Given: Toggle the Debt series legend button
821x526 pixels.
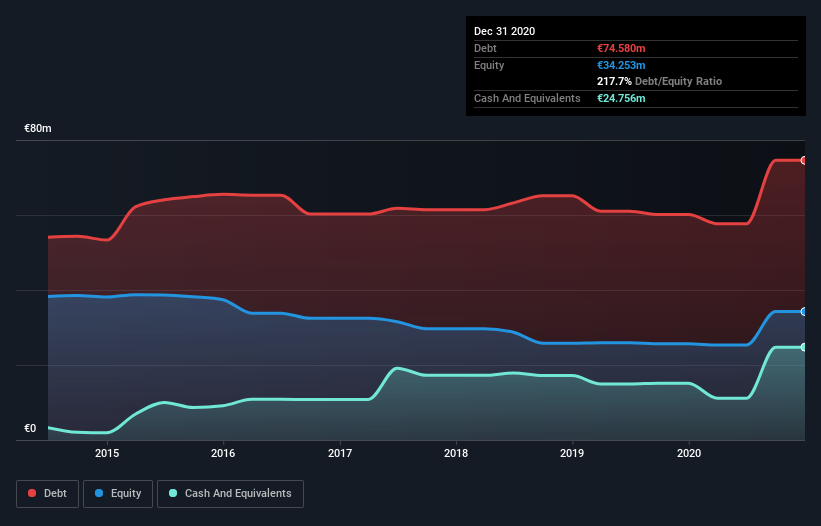Looking at the screenshot, I should [x=47, y=494].
